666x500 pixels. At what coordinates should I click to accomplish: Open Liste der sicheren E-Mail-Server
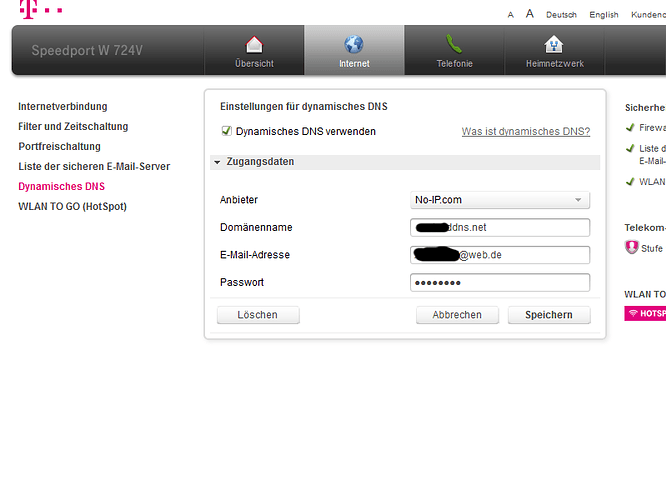coord(94,167)
